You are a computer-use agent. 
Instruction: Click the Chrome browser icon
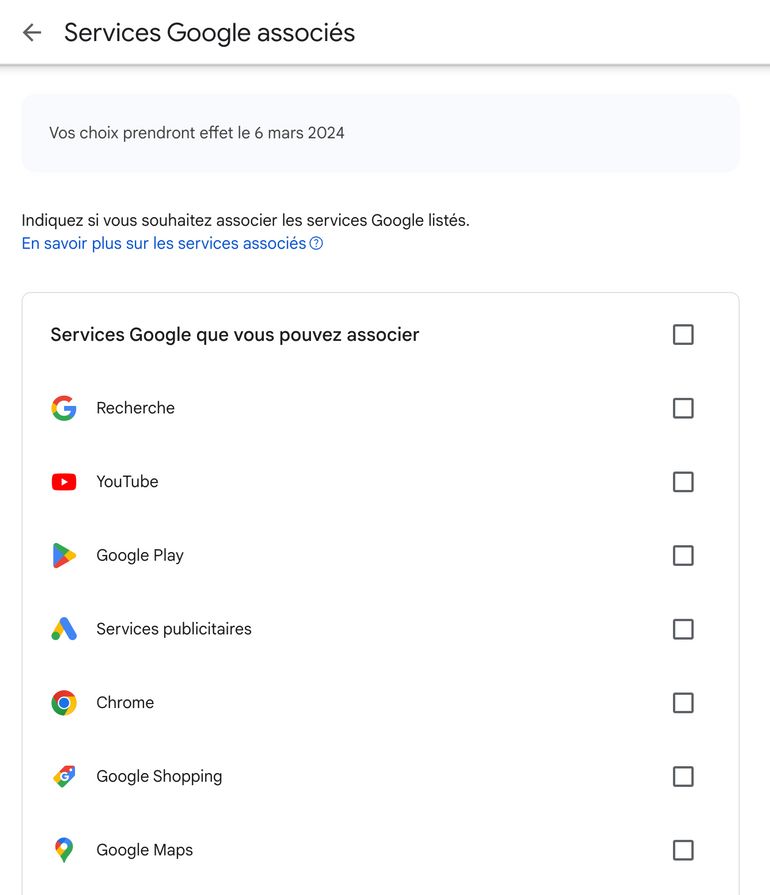click(x=64, y=703)
